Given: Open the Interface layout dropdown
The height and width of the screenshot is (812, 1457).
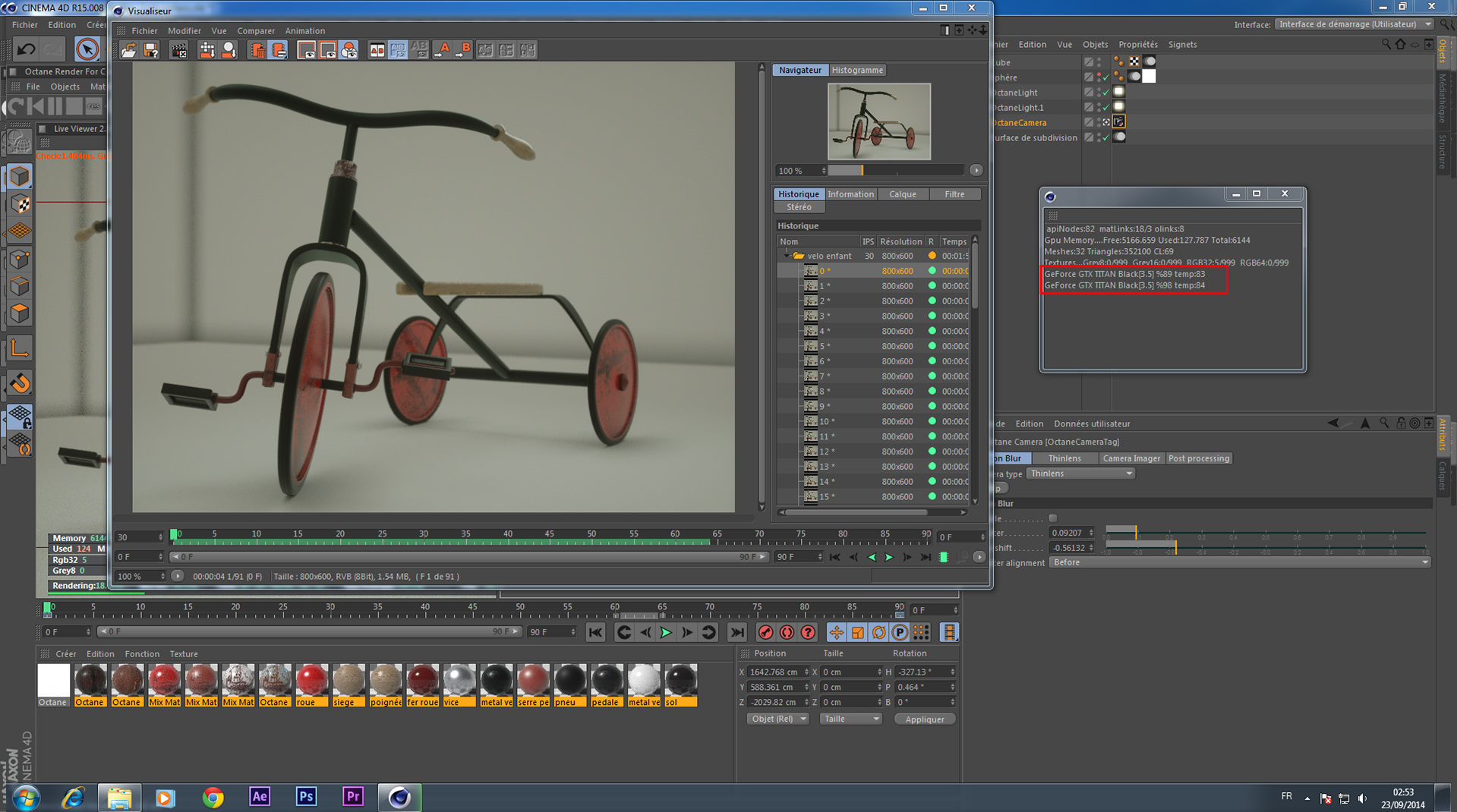Looking at the screenshot, I should pos(1353,24).
